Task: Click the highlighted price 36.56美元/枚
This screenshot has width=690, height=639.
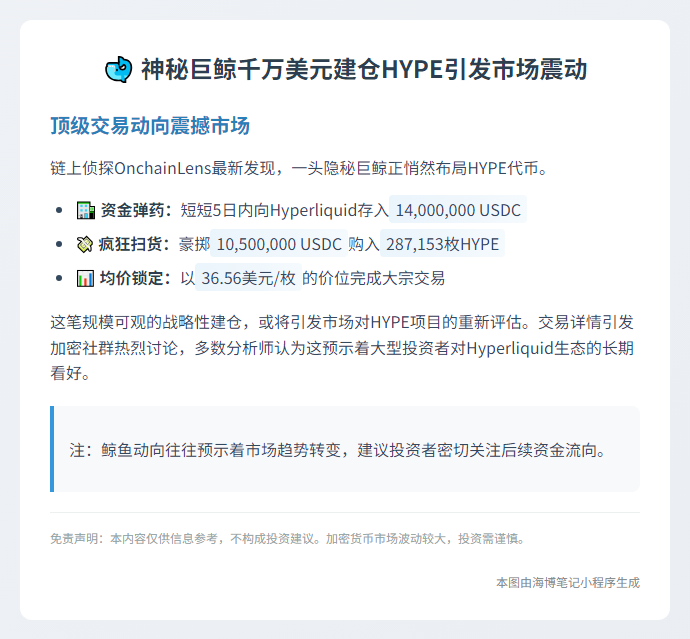Action: (x=248, y=278)
